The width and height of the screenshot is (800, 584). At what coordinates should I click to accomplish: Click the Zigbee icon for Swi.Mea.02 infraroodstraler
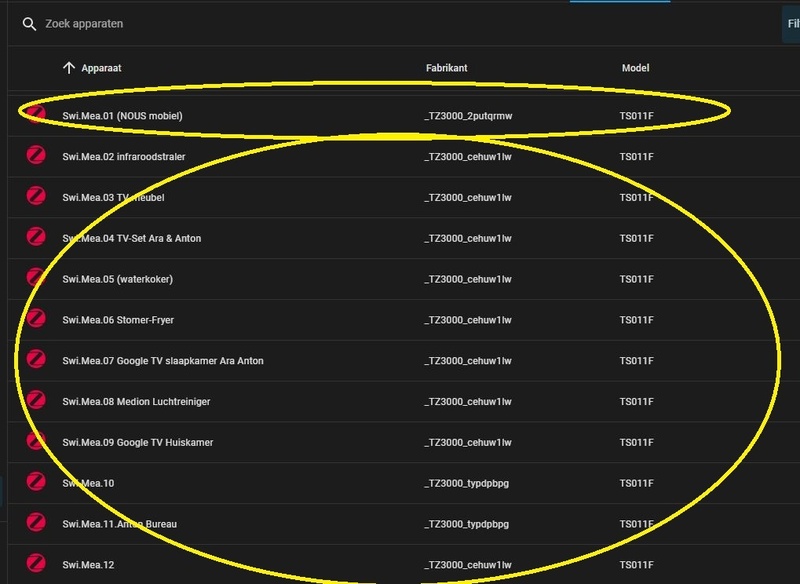[x=36, y=156]
